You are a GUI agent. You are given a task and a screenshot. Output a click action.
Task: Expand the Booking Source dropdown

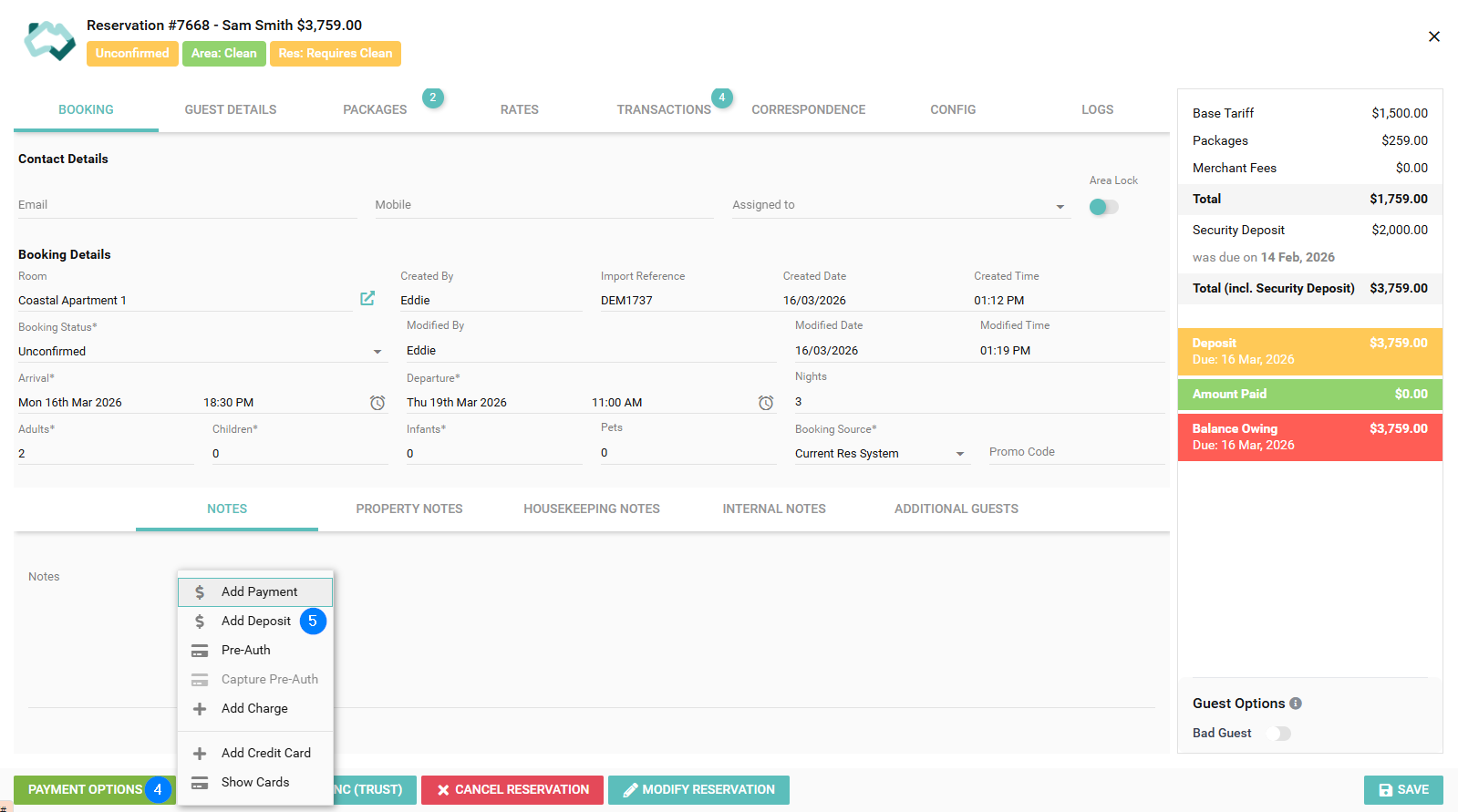959,454
